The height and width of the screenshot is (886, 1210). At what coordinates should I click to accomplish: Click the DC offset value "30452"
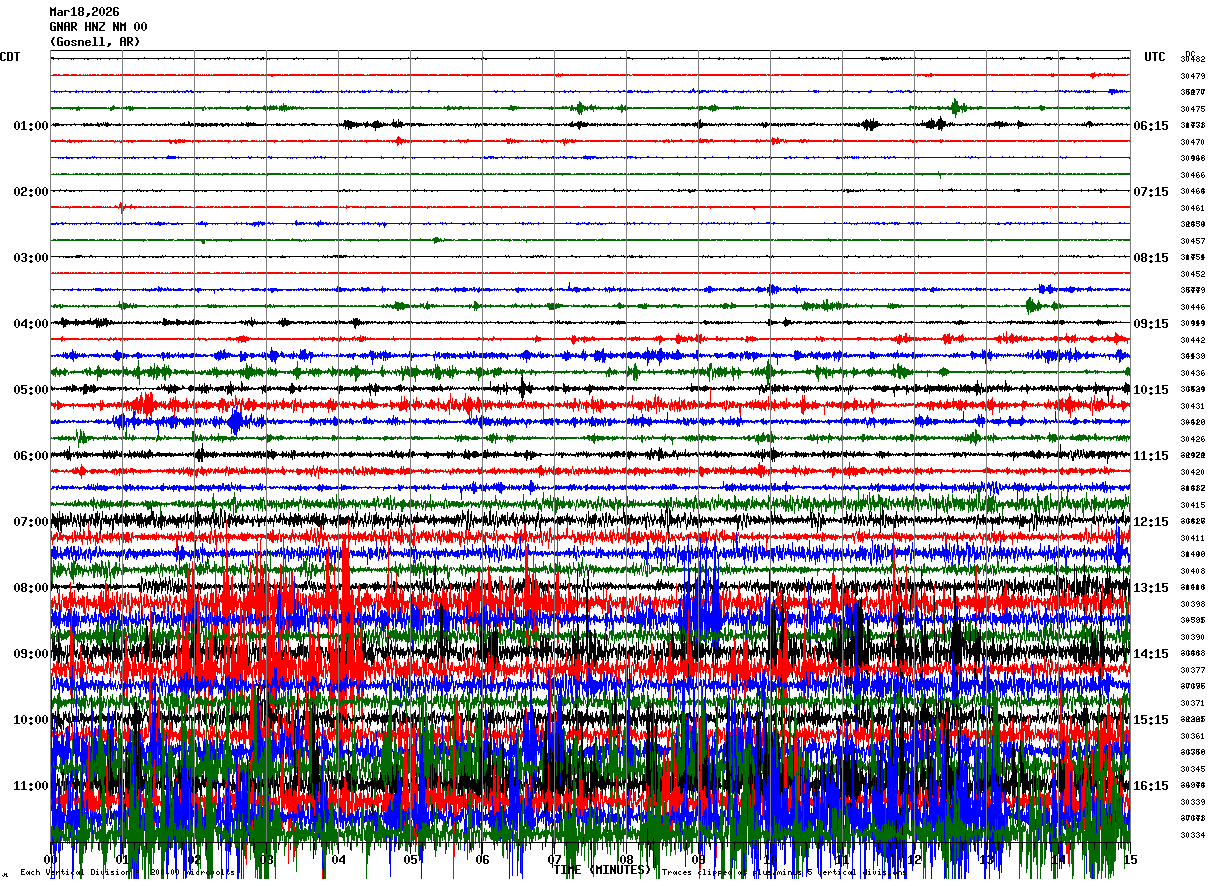tap(1192, 274)
